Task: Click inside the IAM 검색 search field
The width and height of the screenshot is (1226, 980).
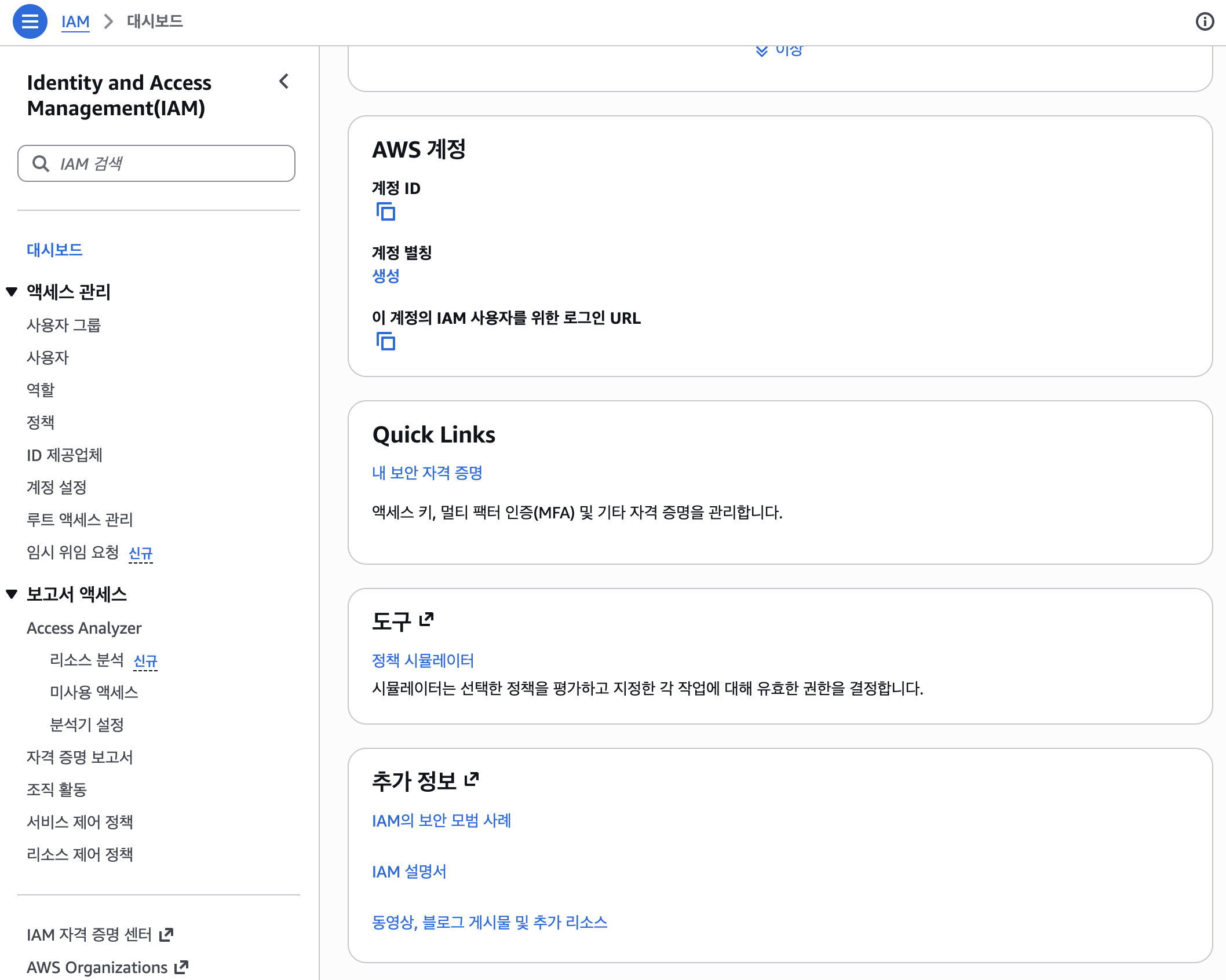Action: pyautogui.click(x=156, y=163)
